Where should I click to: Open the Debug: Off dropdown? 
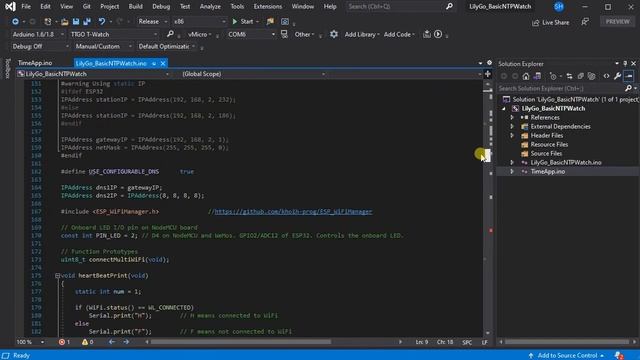(x=40, y=47)
